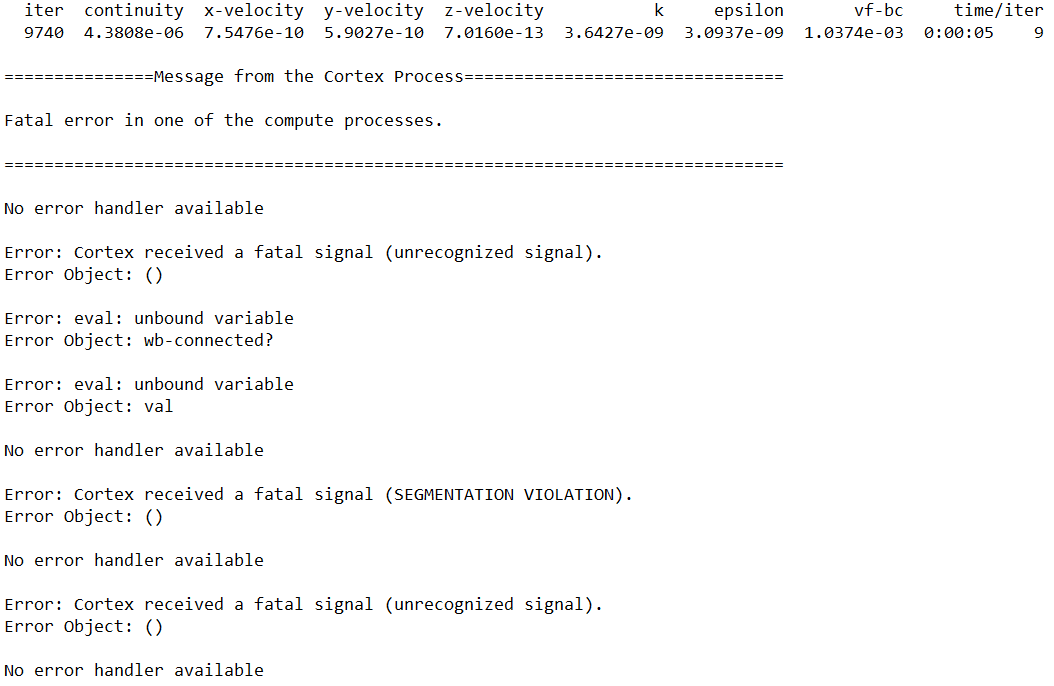Select the "Error Object: val" line
The height and width of the screenshot is (686, 1054).
pos(89,407)
